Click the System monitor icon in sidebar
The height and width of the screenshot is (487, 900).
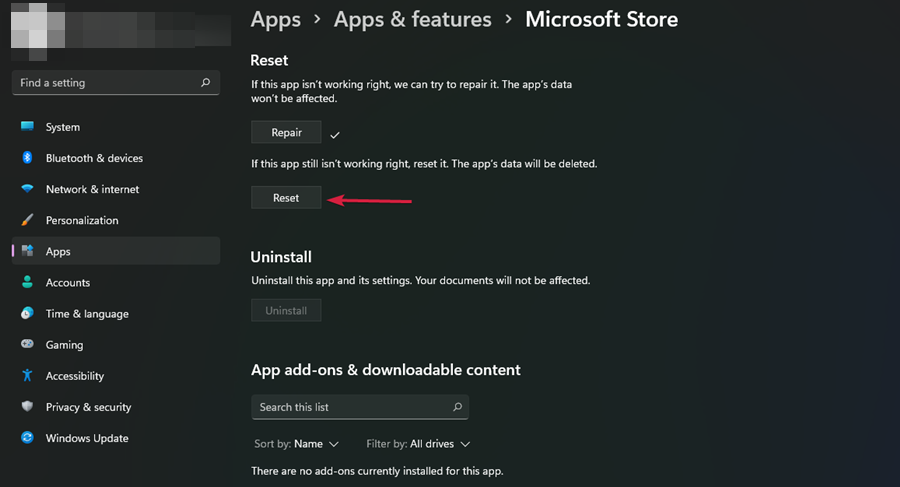(27, 127)
